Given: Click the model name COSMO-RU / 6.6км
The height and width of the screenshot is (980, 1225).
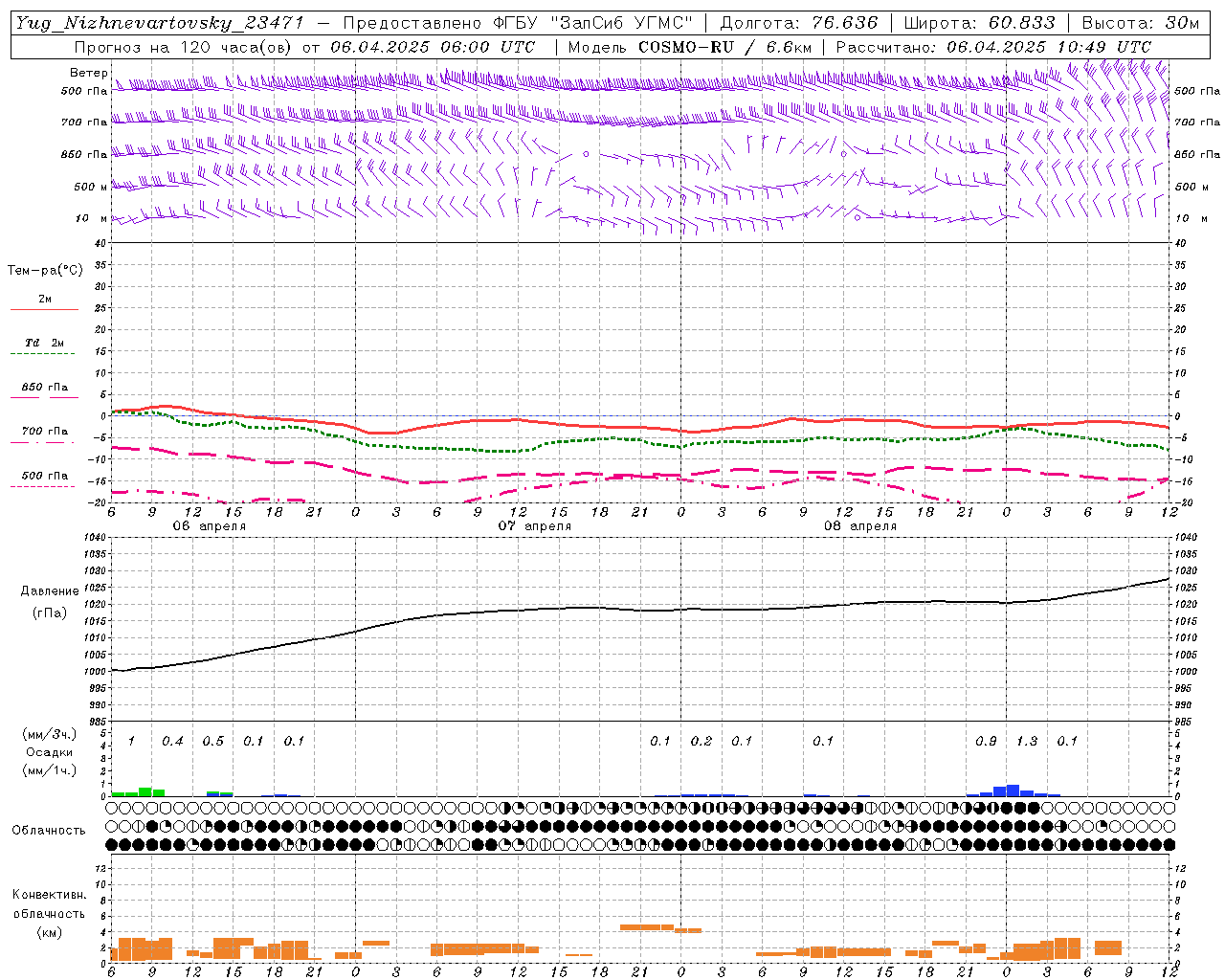Looking at the screenshot, I should click(x=724, y=47).
